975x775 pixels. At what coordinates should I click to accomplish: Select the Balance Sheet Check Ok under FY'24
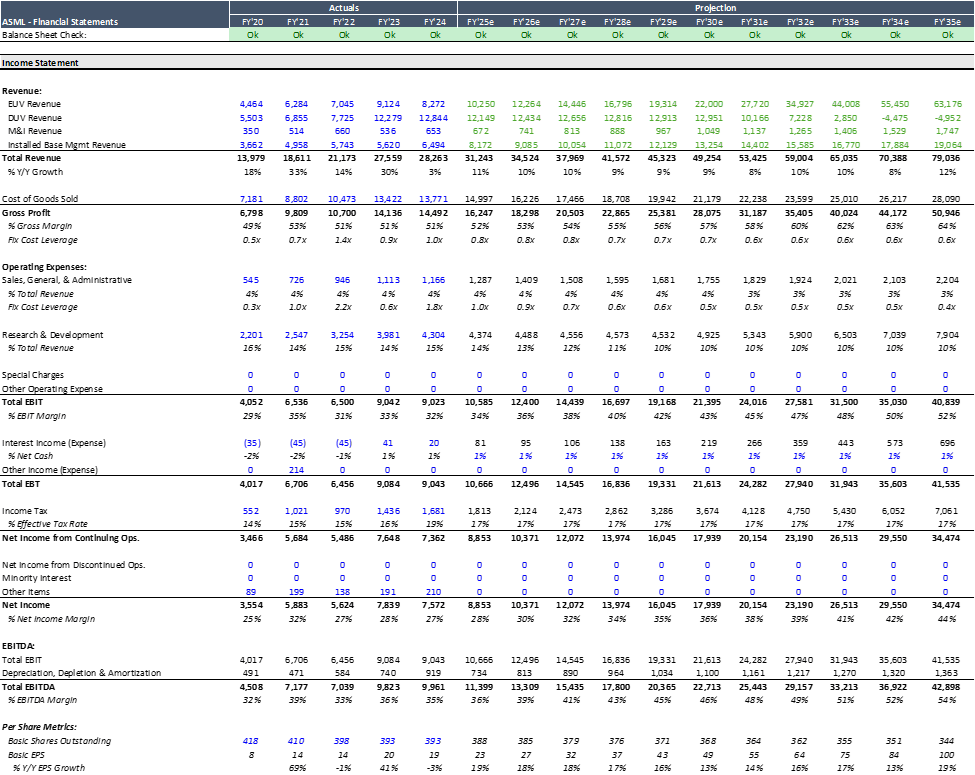click(434, 33)
